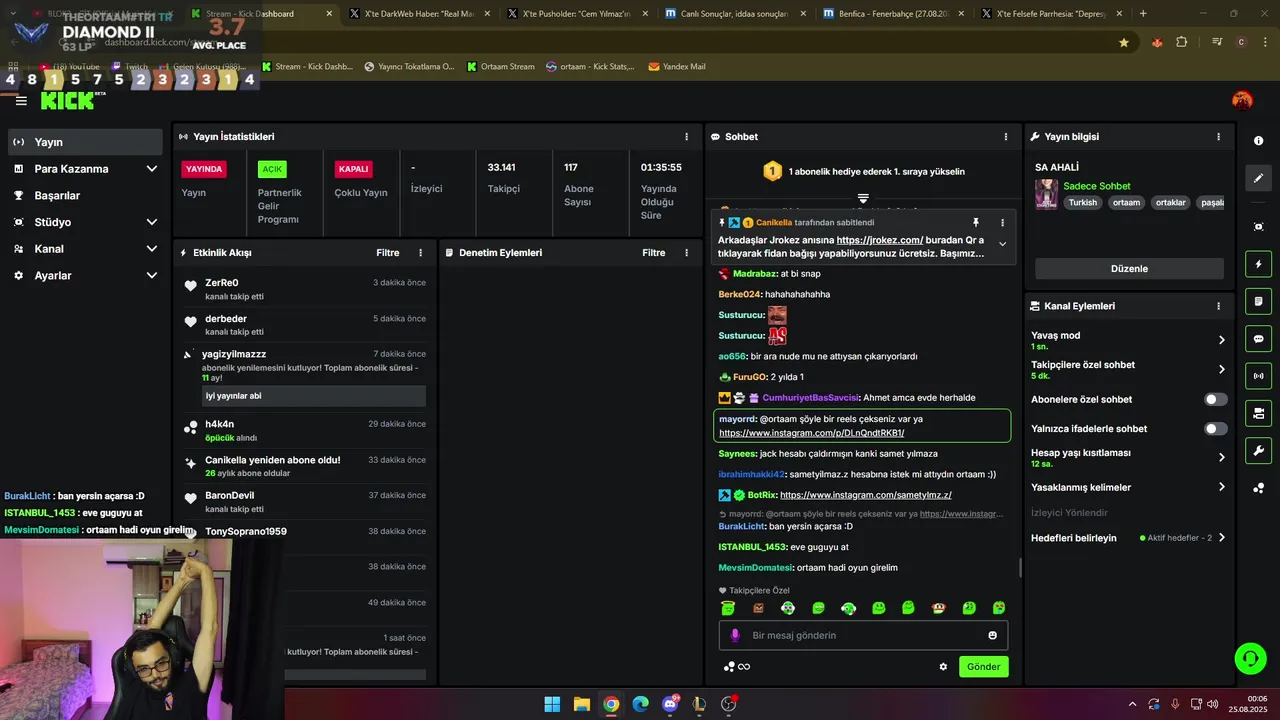The image size is (1280, 720).
Task: Open the emoji picker in message box
Action: pyautogui.click(x=992, y=635)
